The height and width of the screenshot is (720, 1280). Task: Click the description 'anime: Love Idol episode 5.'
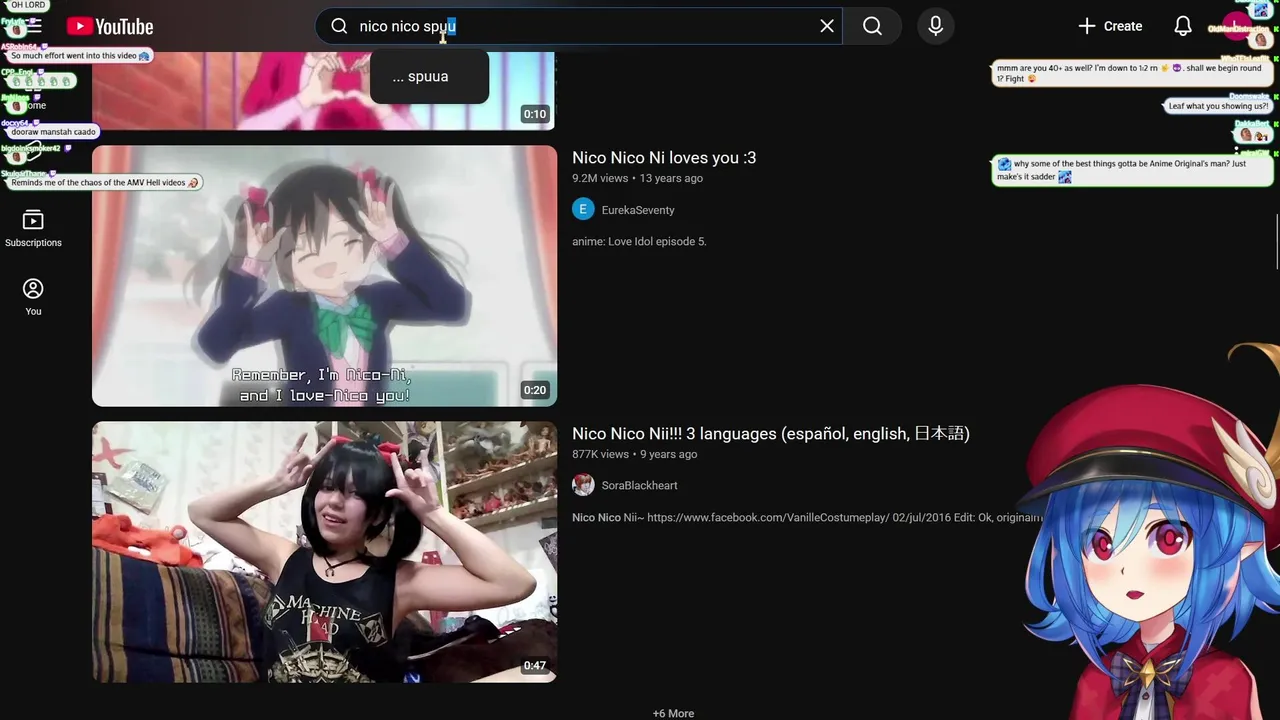point(639,241)
